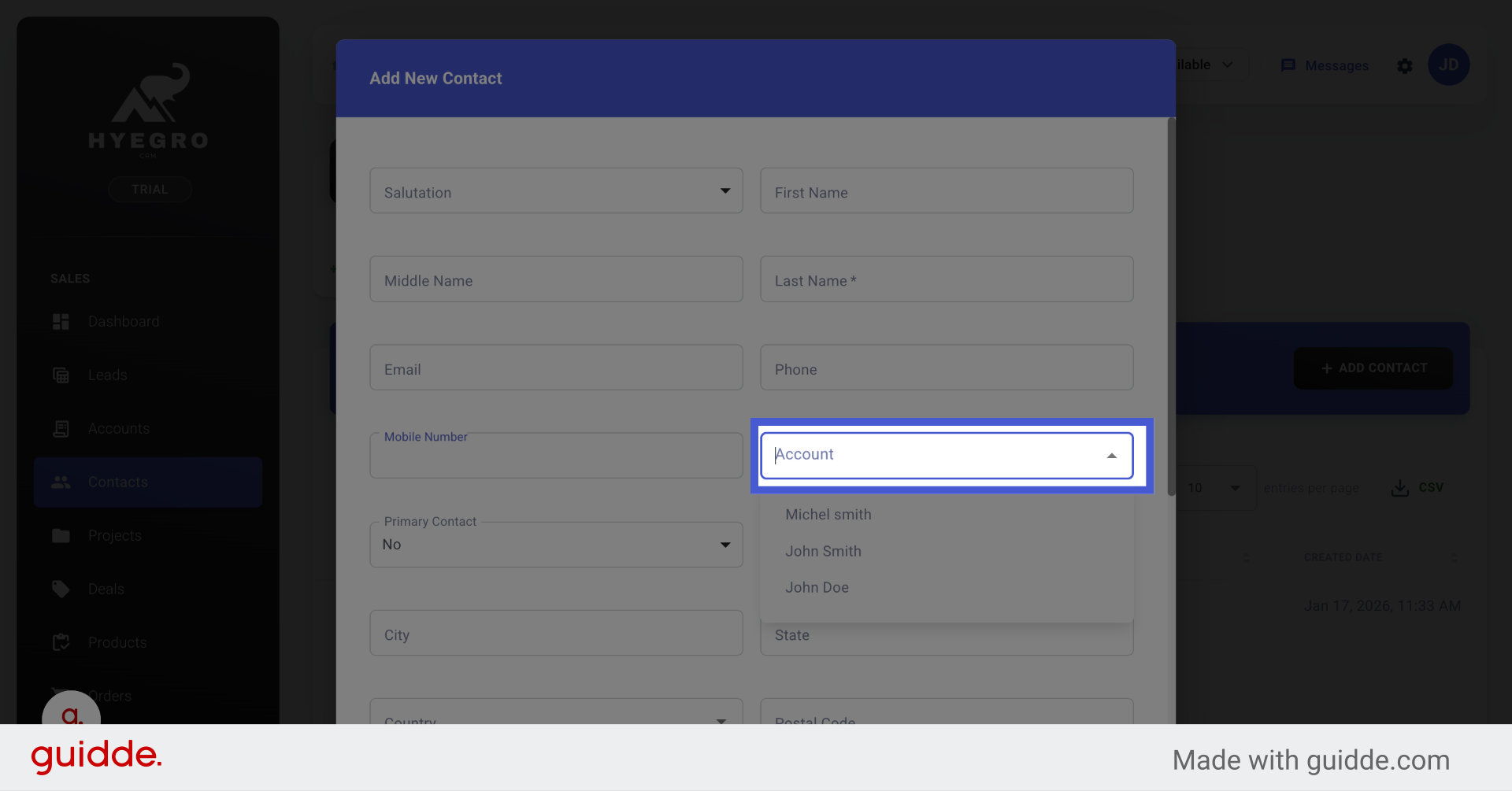Open the Projects folder icon
The image size is (1512, 791).
[x=61, y=535]
